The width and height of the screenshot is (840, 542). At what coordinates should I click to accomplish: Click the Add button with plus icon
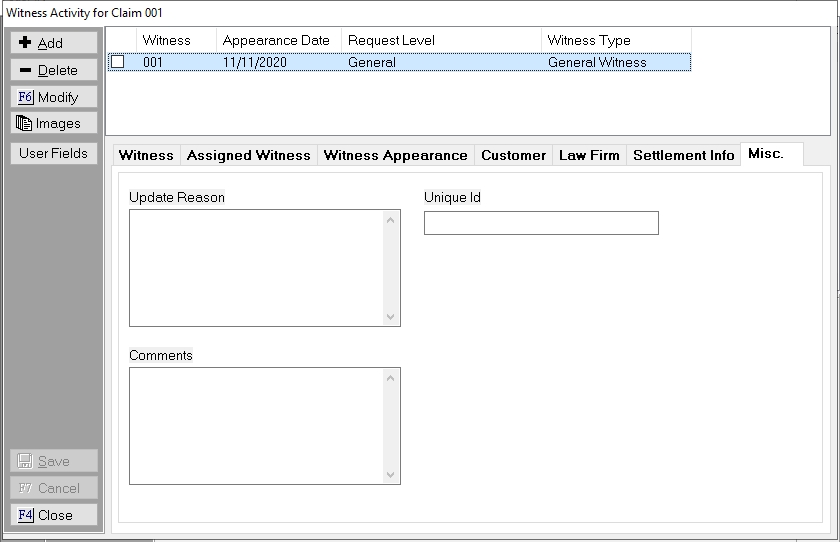pyautogui.click(x=54, y=43)
